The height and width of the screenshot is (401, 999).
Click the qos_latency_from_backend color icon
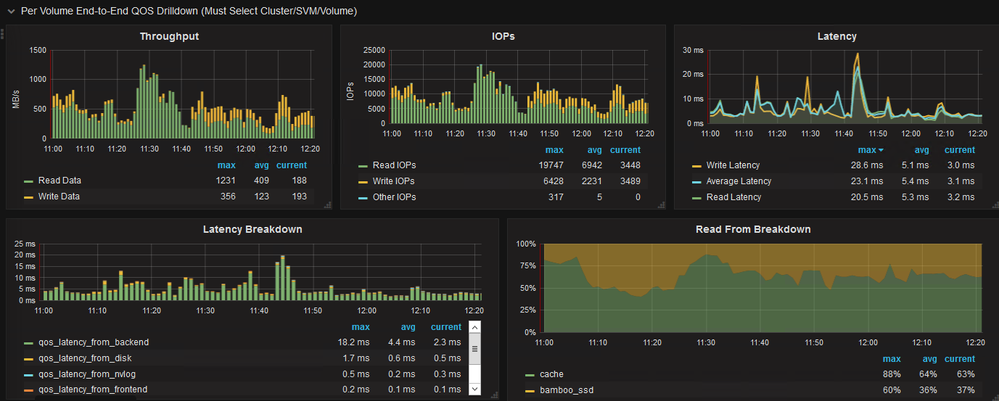[x=28, y=343]
